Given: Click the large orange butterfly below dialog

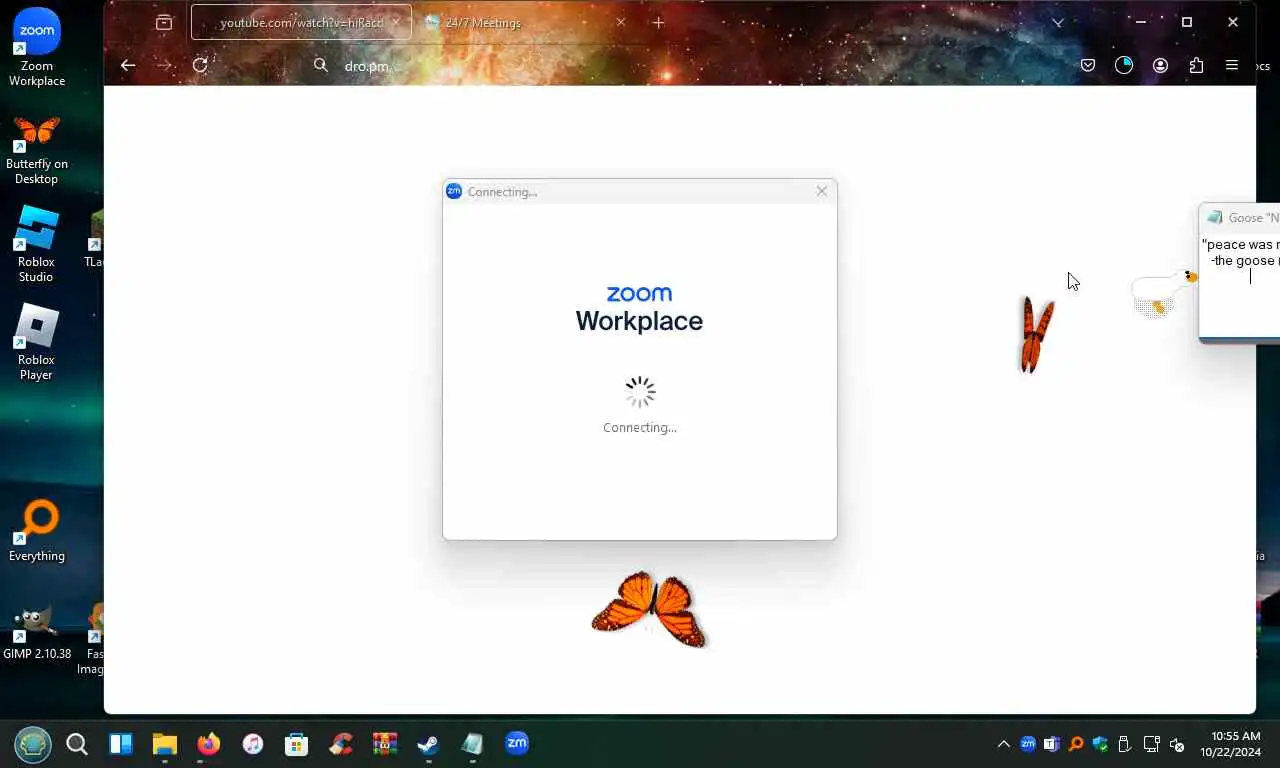Looking at the screenshot, I should click(649, 609).
